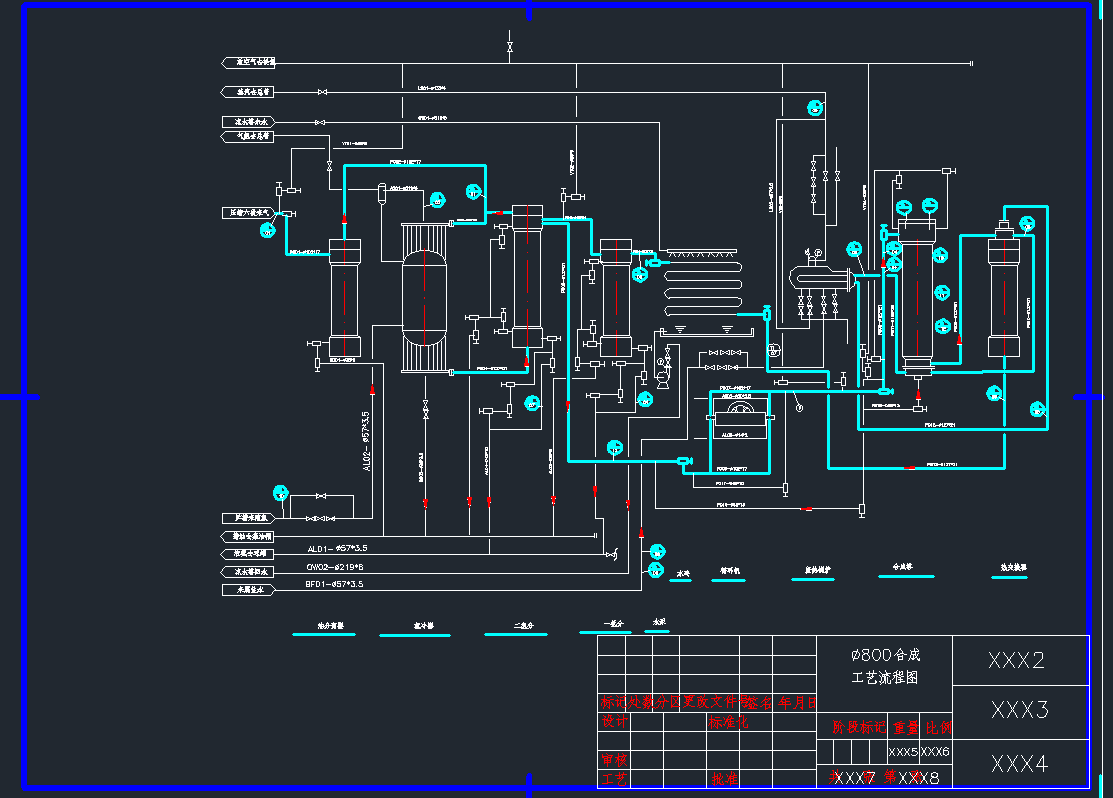Image resolution: width=1113 pixels, height=798 pixels.
Task: Pick the CW02-ø219*6 pipe label
Action: tap(335, 567)
